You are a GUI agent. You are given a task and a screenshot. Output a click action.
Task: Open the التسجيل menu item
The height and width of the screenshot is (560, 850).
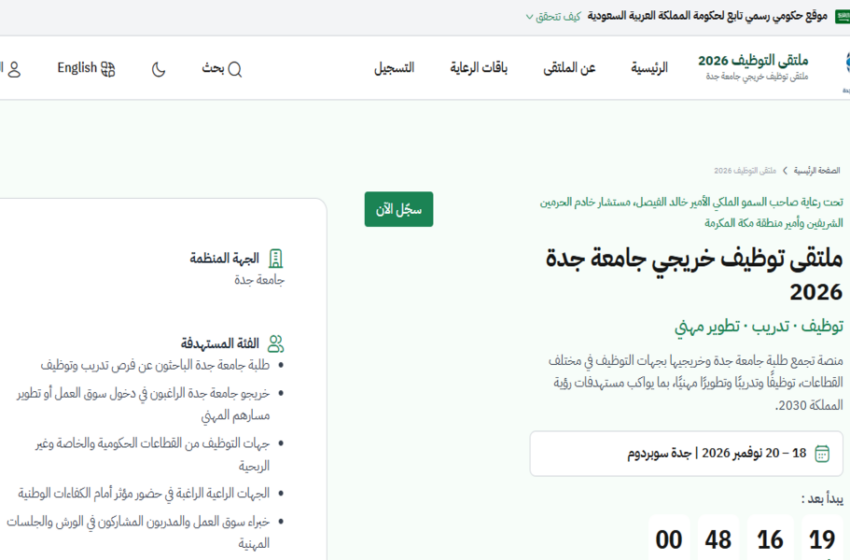click(x=394, y=68)
